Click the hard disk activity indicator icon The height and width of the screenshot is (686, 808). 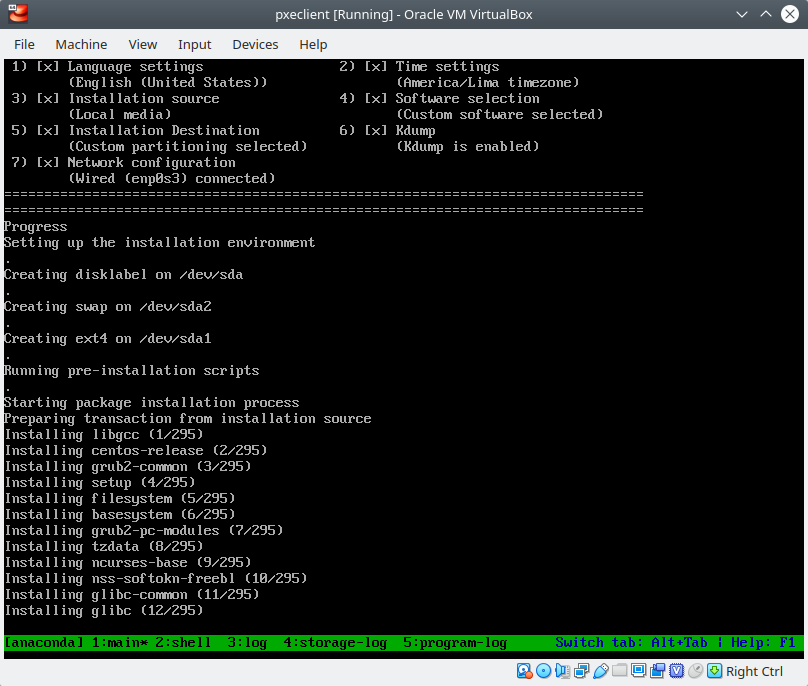(x=524, y=671)
